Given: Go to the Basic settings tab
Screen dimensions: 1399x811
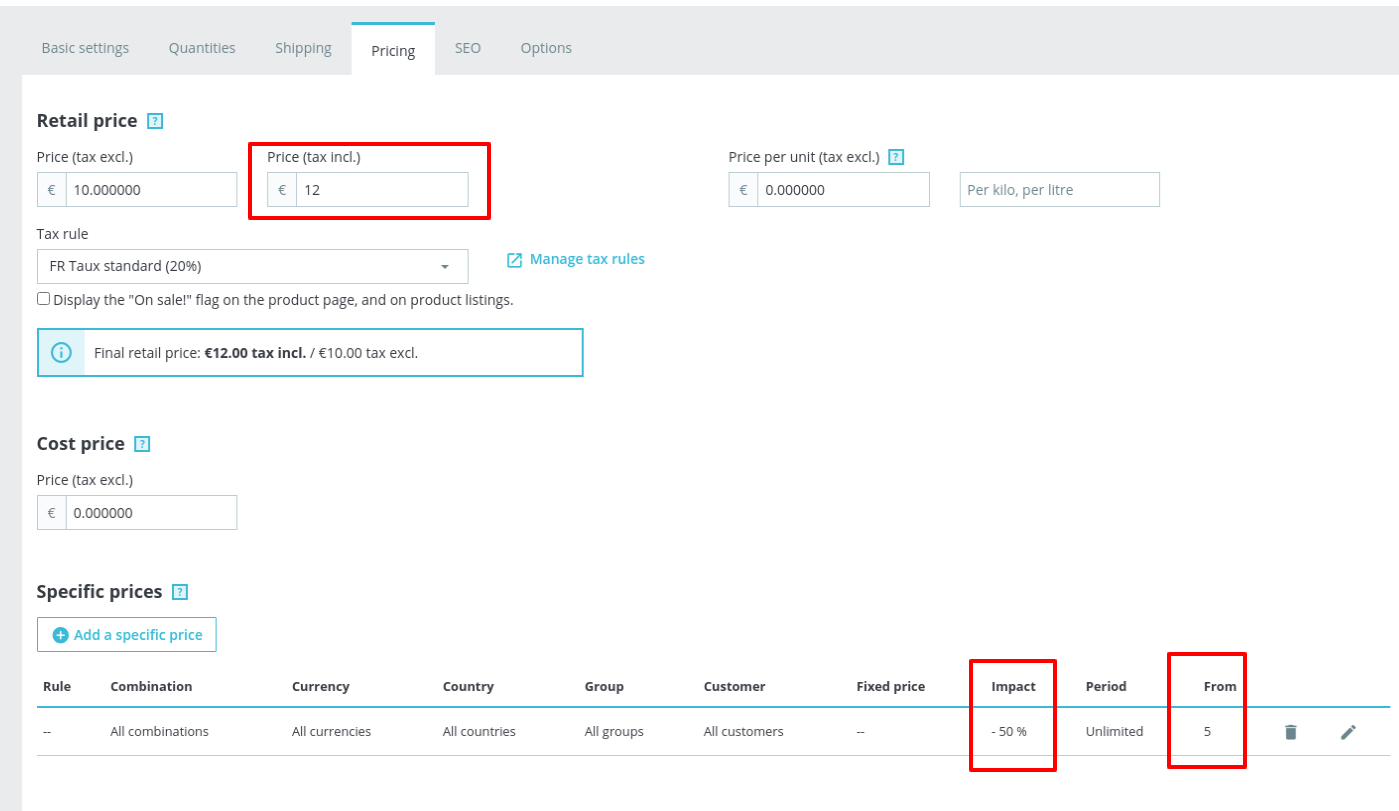Looking at the screenshot, I should point(84,47).
